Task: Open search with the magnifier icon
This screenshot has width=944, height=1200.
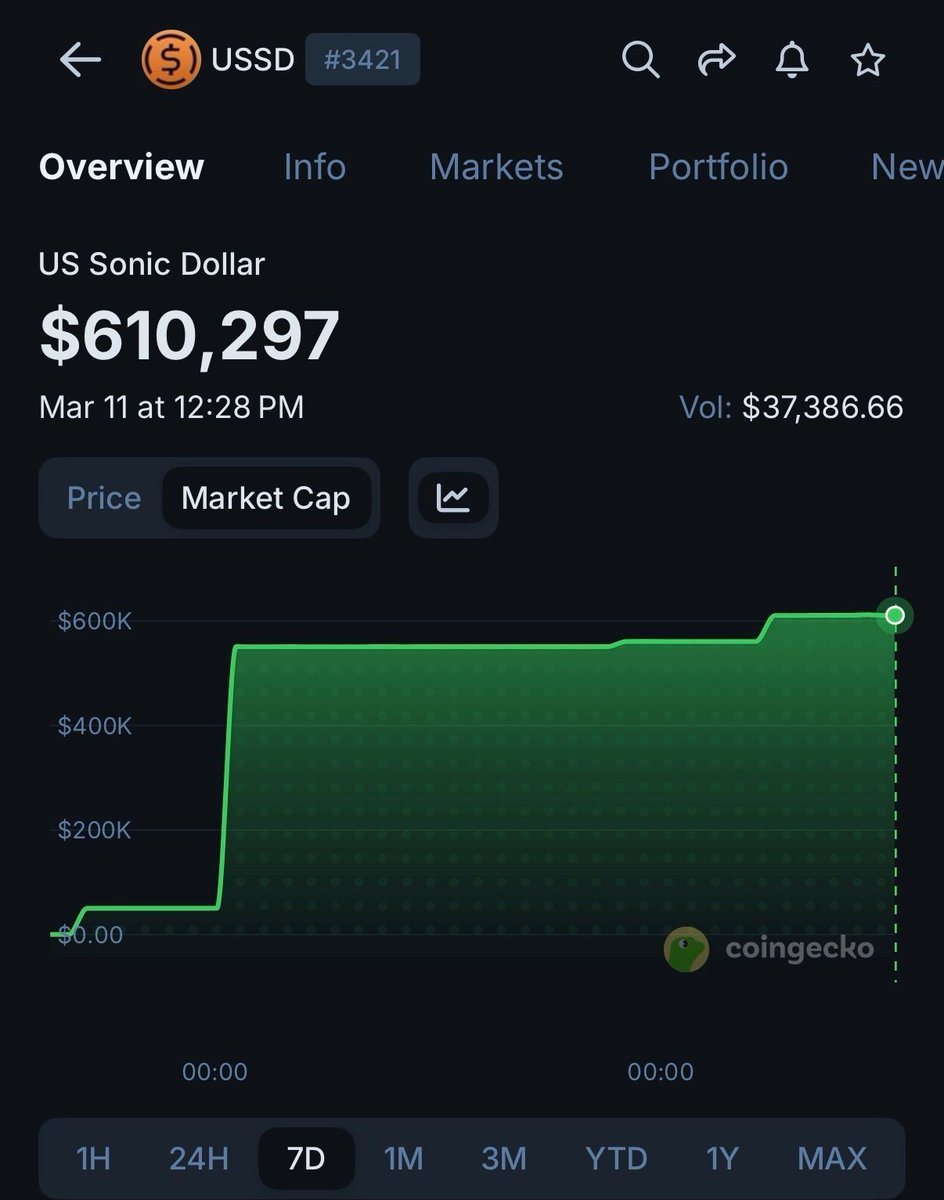Action: click(x=640, y=60)
